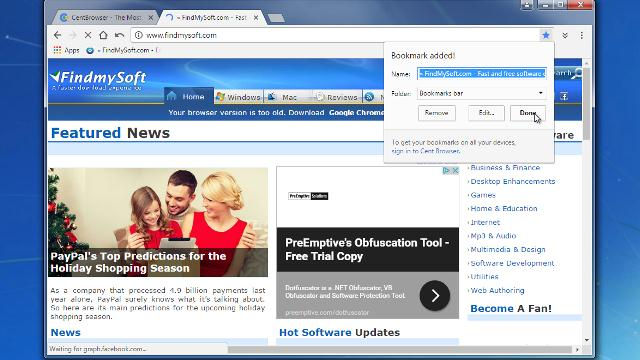Click the scroll down arrow of the page
Image resolution: width=640 pixels, height=360 pixels.
587,340
